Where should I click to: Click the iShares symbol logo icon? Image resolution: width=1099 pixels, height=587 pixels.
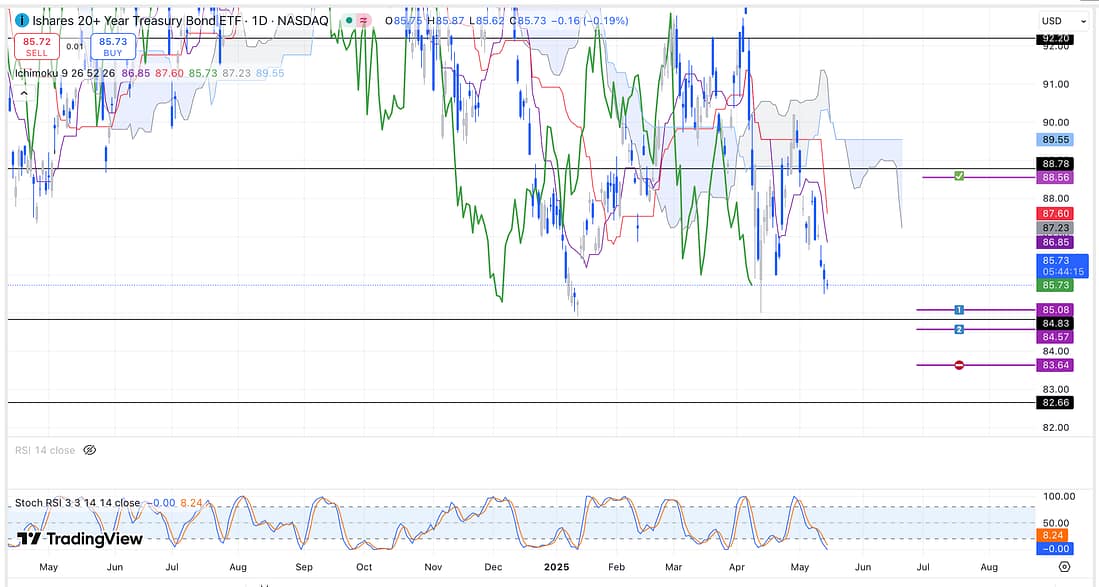click(x=22, y=21)
